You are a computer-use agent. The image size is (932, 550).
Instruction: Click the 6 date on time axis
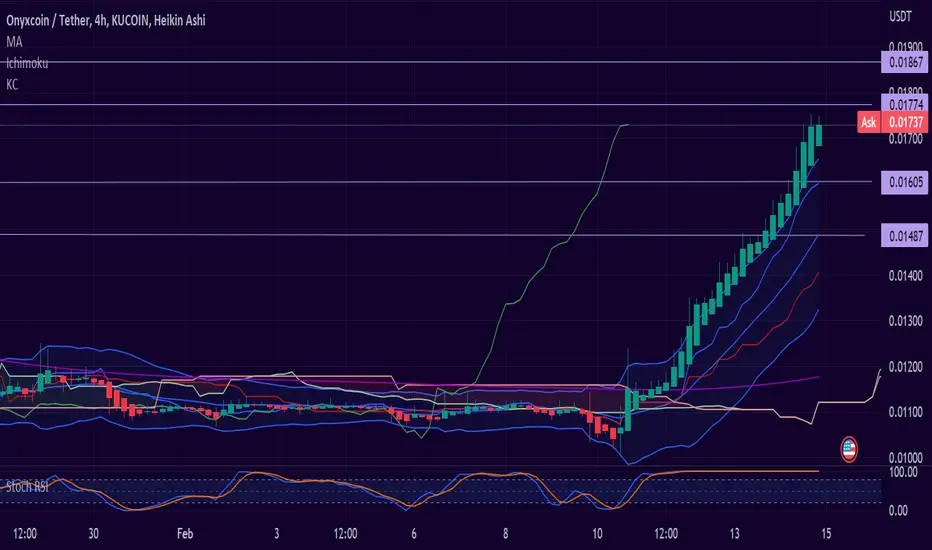point(414,533)
